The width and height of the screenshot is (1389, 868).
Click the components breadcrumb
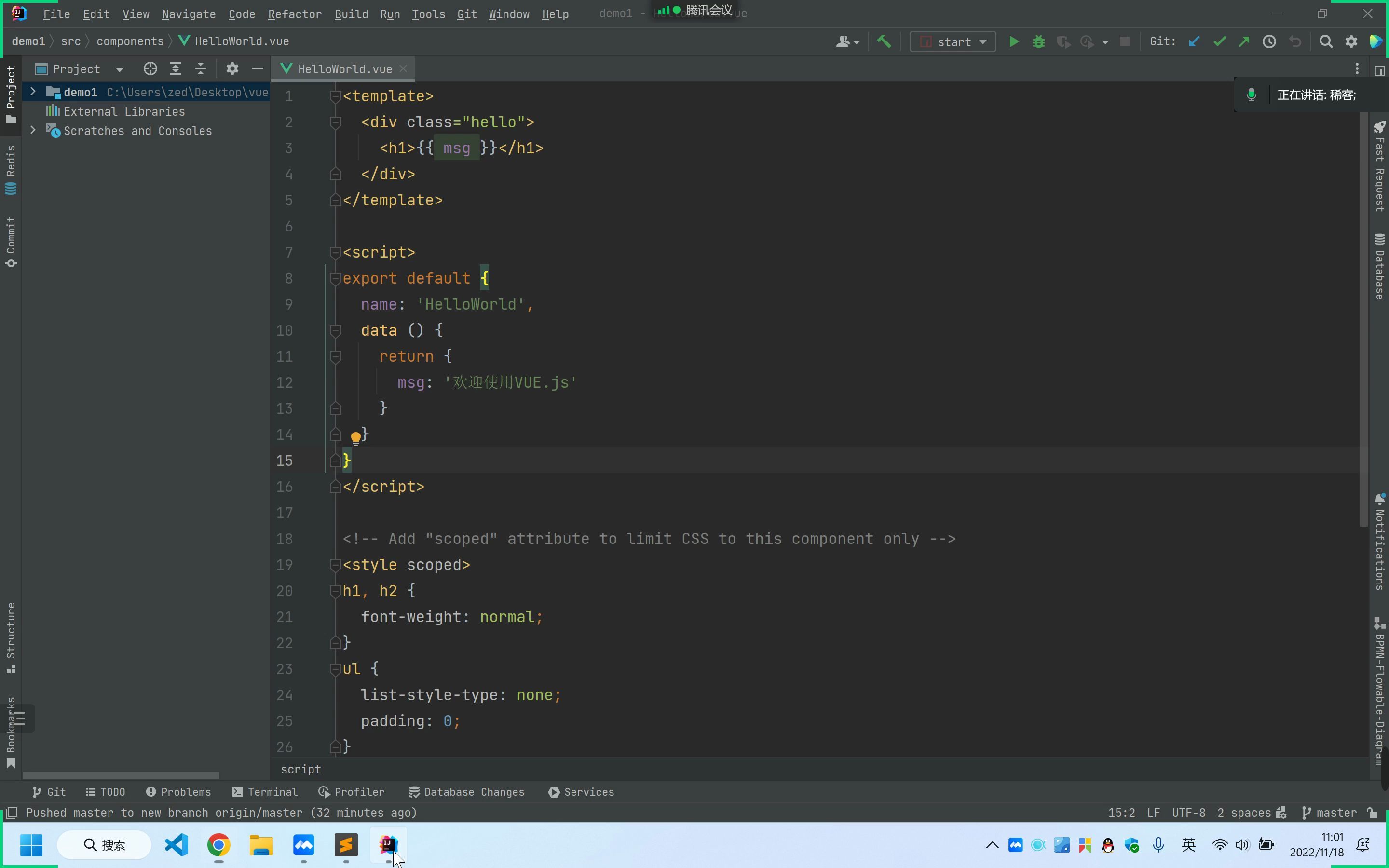pyautogui.click(x=130, y=41)
